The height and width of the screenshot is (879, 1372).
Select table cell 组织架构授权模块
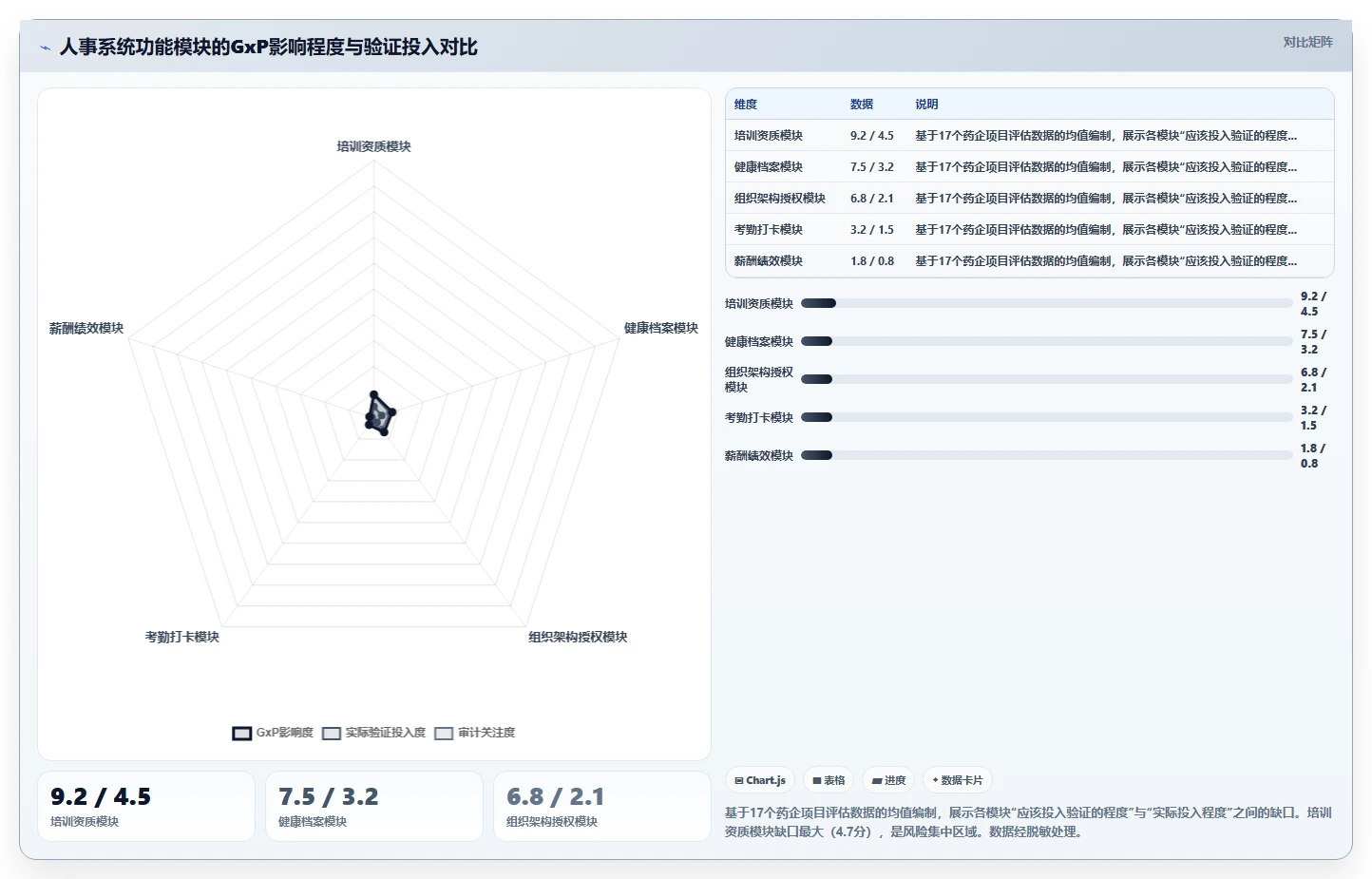pos(780,199)
